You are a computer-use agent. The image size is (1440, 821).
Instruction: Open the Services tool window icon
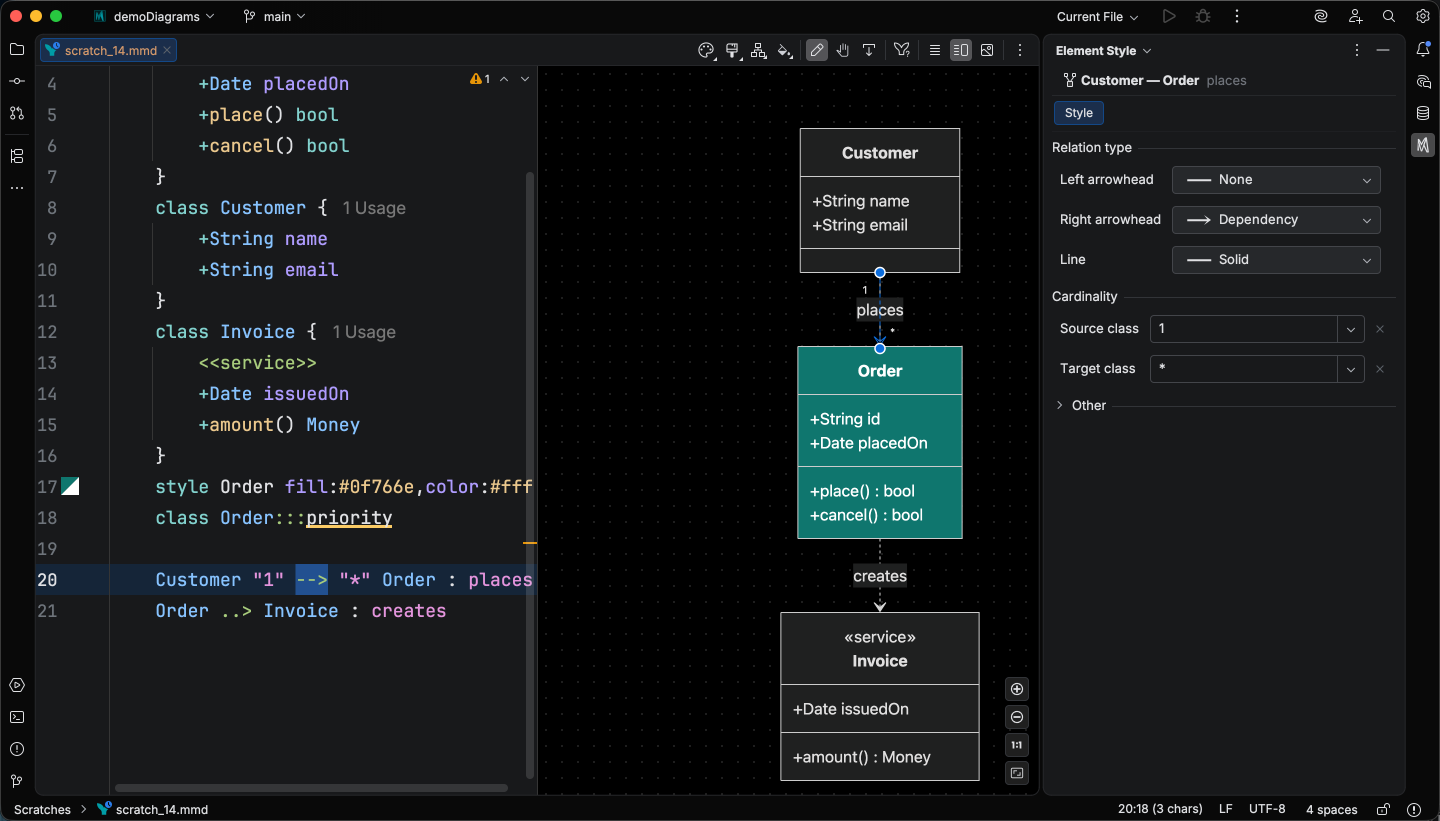[16, 685]
